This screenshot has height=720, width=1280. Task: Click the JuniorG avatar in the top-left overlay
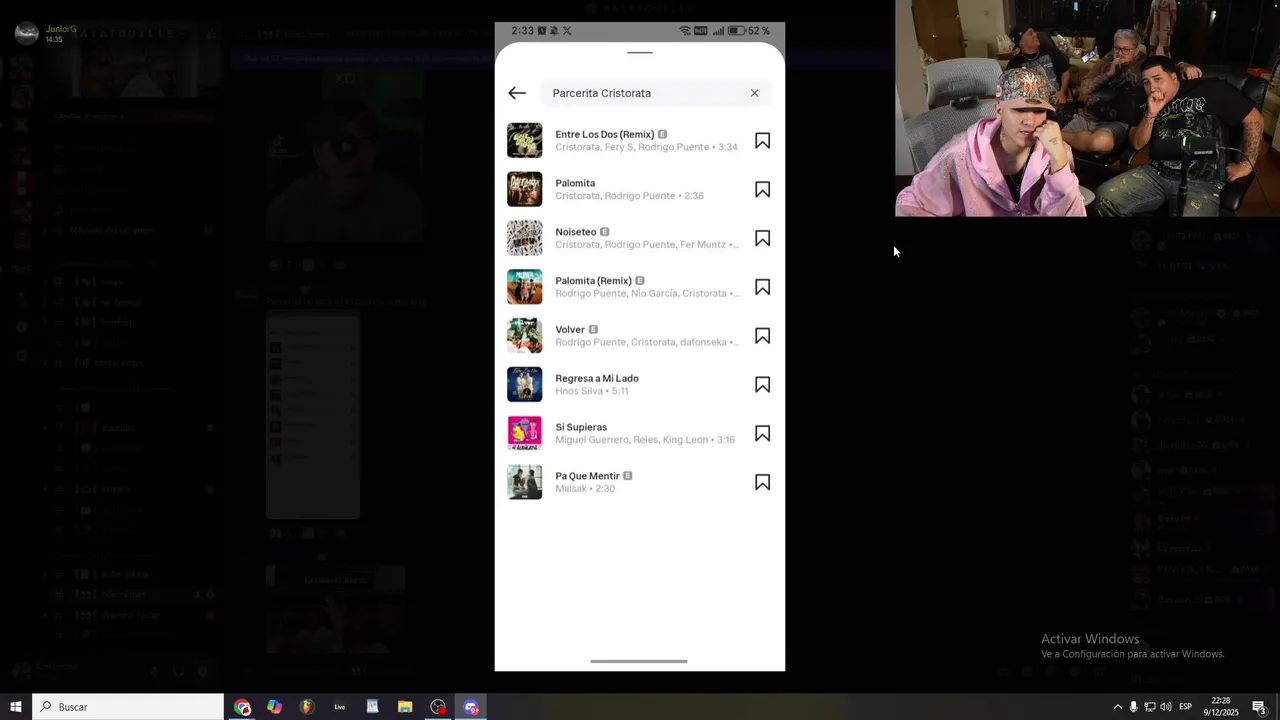tap(27, 33)
